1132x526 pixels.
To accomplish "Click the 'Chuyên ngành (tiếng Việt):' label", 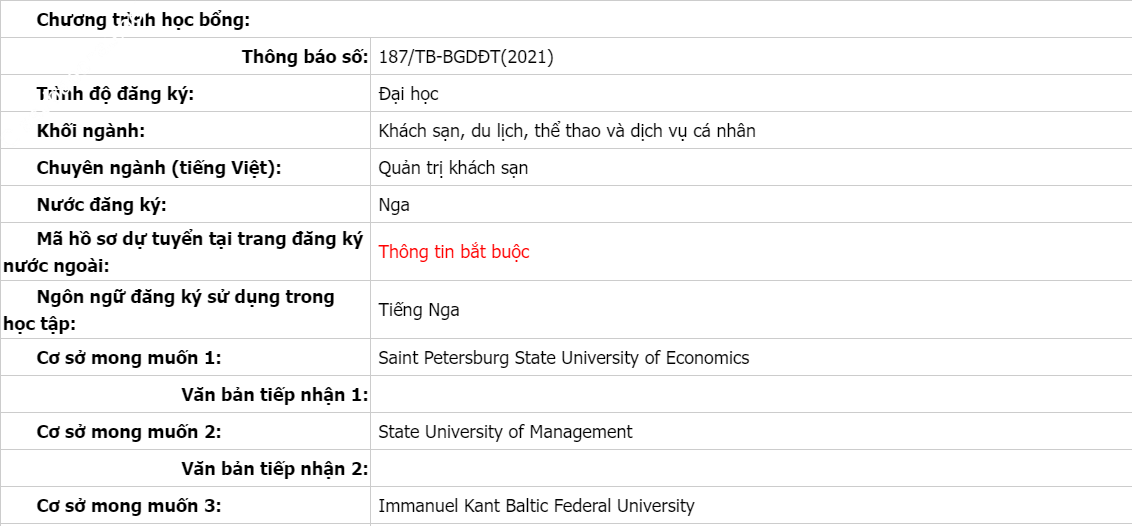I will tap(159, 168).
